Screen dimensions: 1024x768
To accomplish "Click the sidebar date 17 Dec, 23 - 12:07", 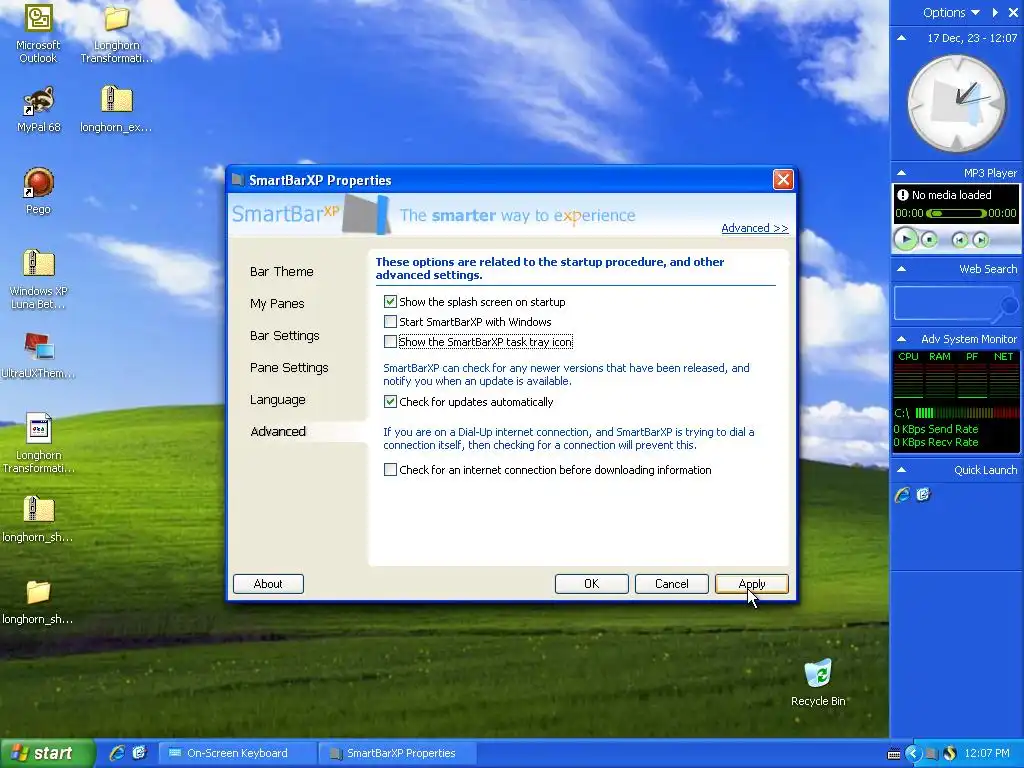I will (972, 38).
